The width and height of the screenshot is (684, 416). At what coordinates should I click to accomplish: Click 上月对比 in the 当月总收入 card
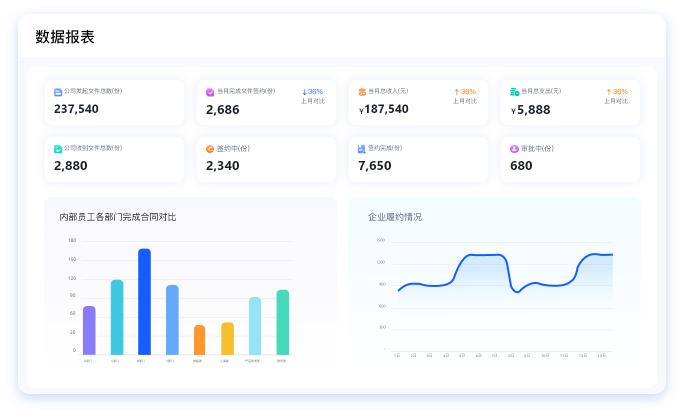pos(465,101)
